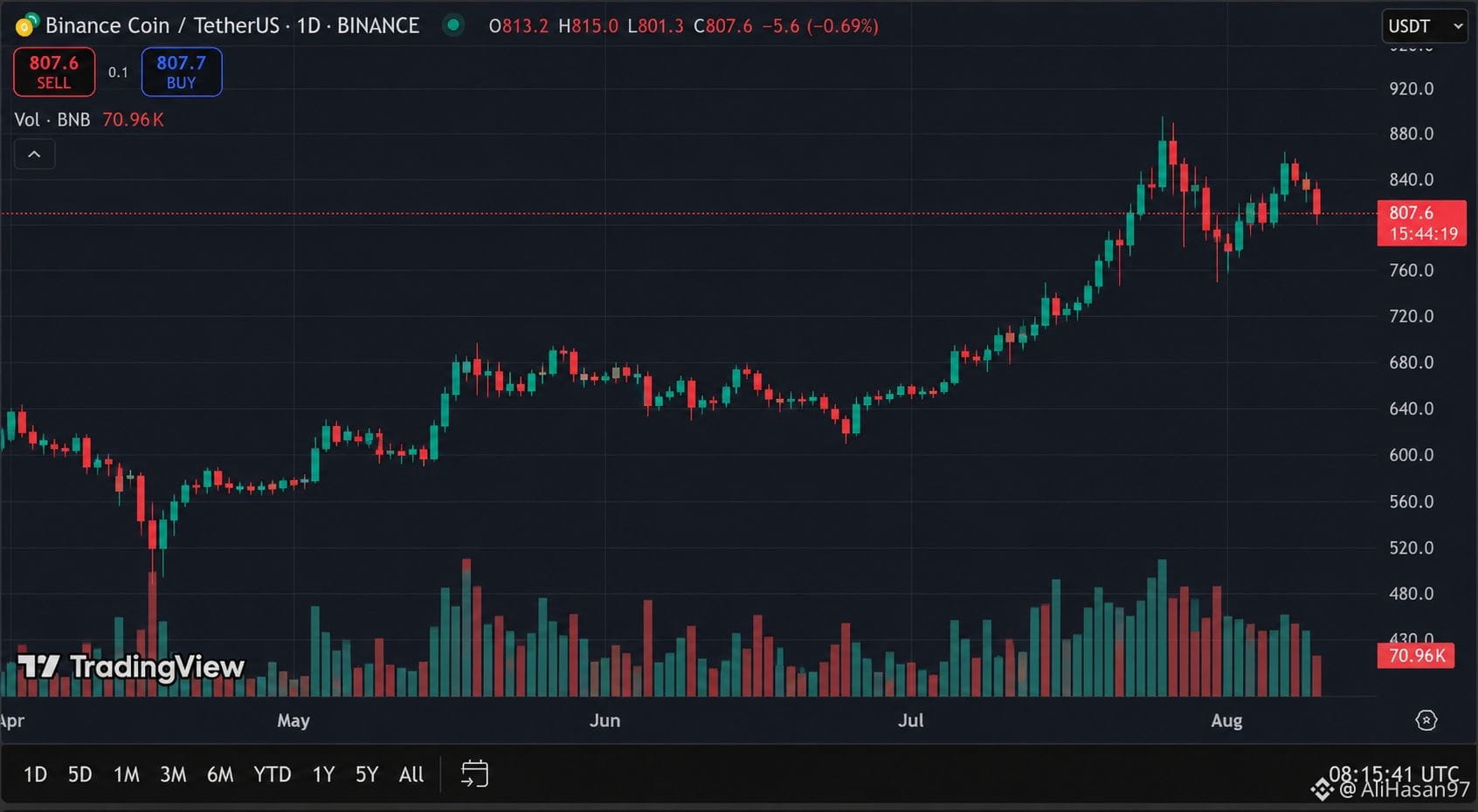Viewport: 1478px width, 812px height.
Task: Click the 880.0 price scale label
Action: (x=1412, y=134)
